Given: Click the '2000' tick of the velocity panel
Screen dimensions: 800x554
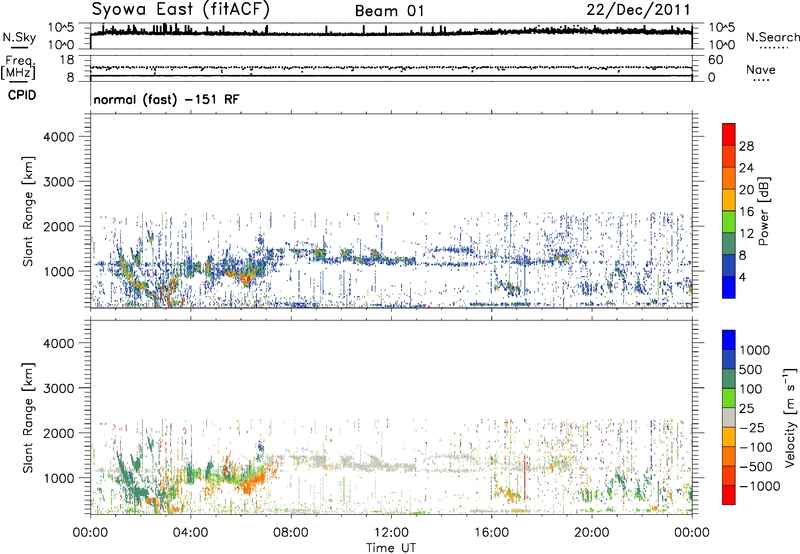Looking at the screenshot, I should pyautogui.click(x=59, y=434).
